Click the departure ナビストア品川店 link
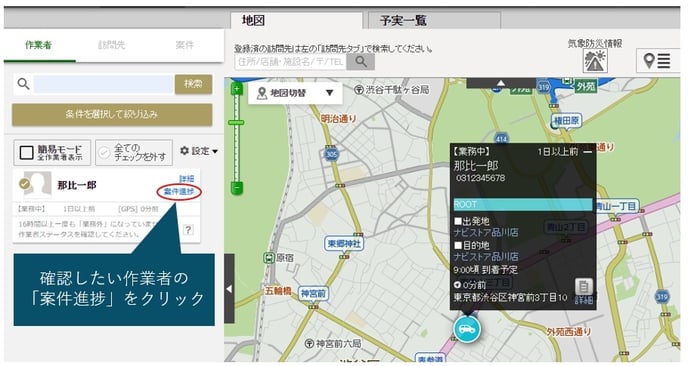Viewport: 688px width, 366px height. click(486, 232)
